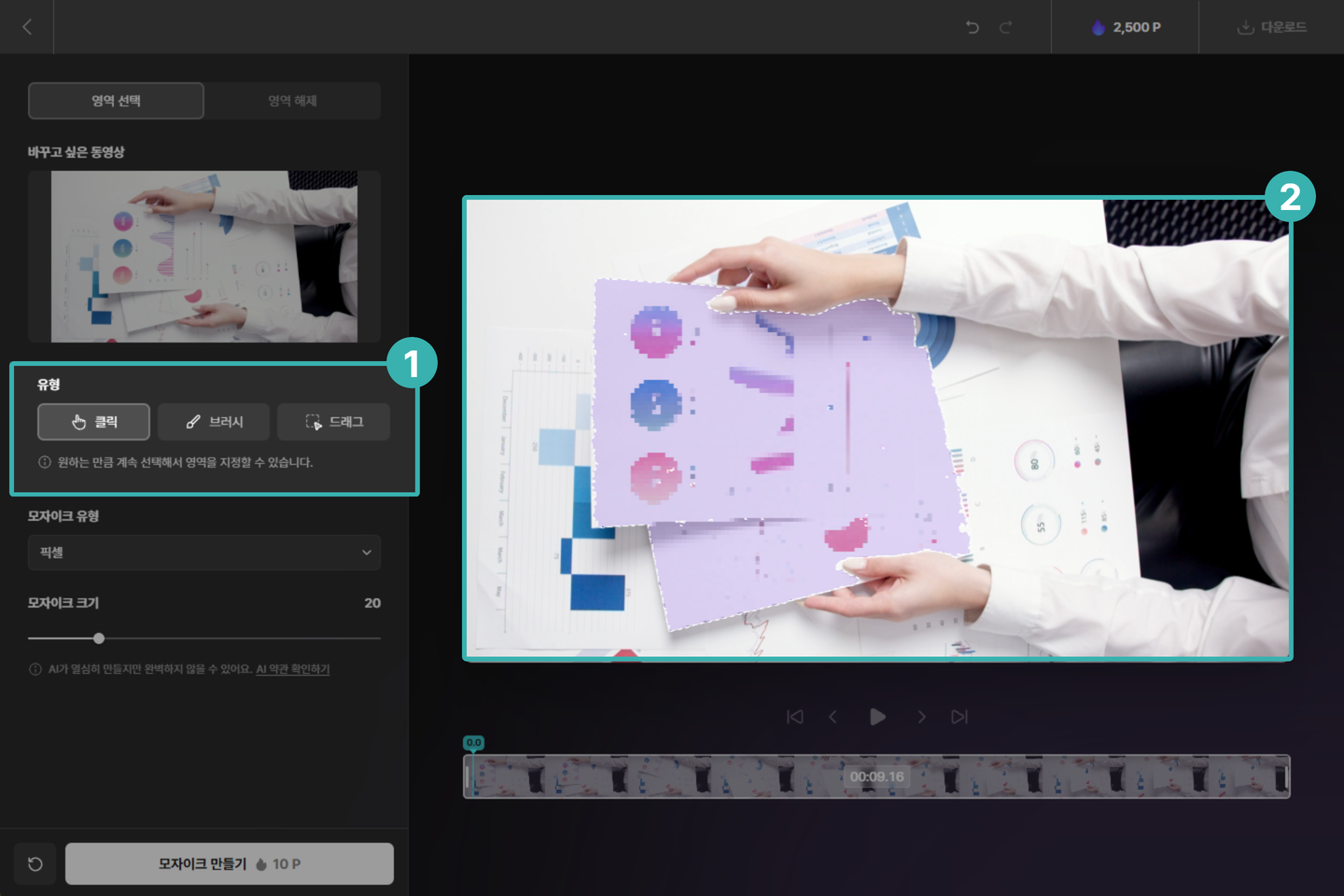Image resolution: width=1344 pixels, height=896 pixels.
Task: Undo the last action
Action: pyautogui.click(x=973, y=27)
